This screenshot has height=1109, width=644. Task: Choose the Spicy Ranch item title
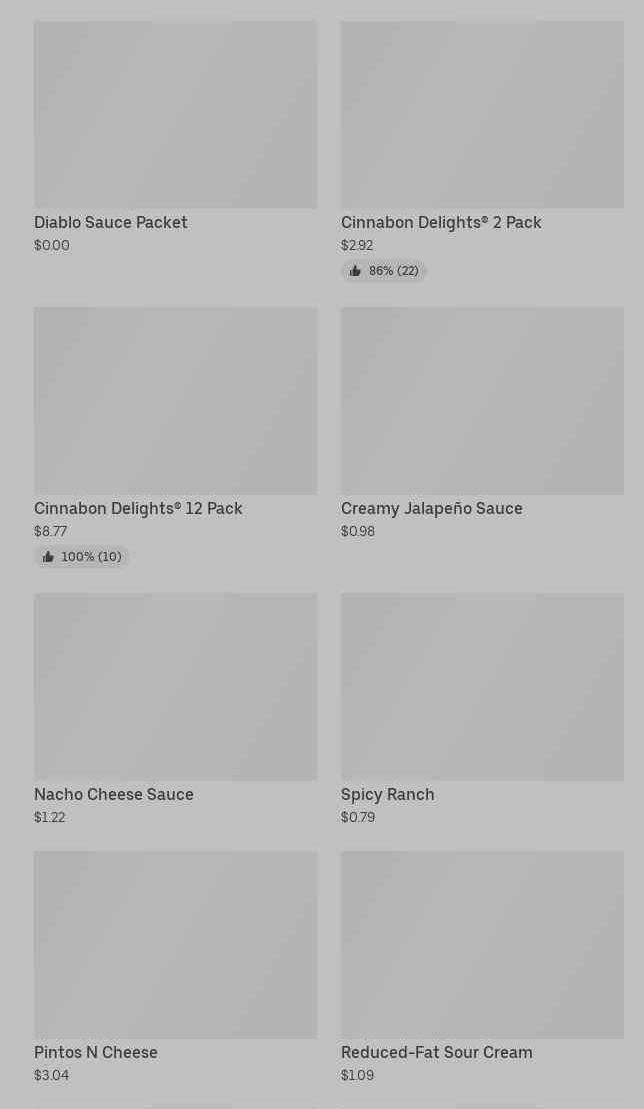click(x=388, y=794)
